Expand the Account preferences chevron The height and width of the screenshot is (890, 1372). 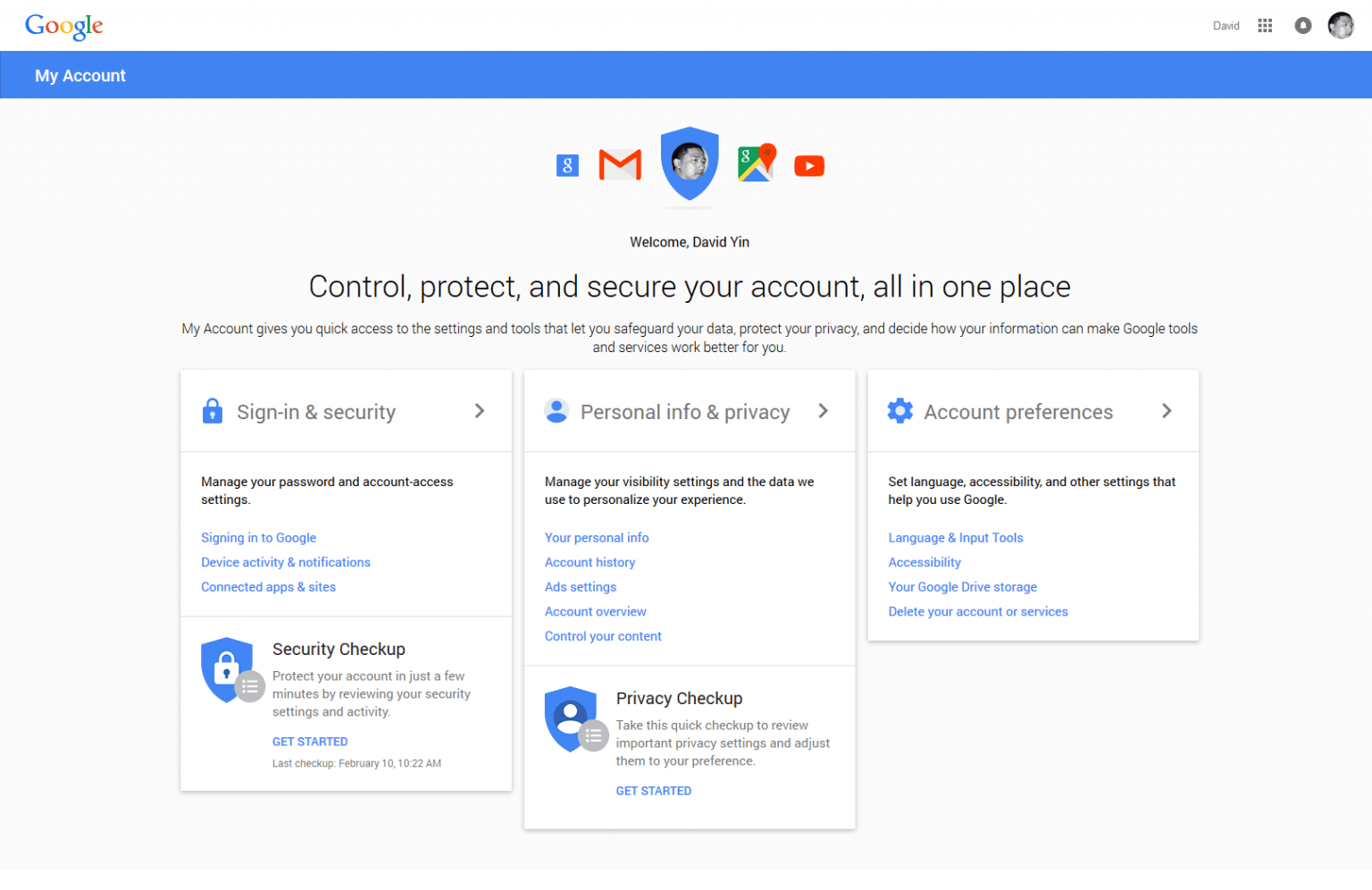click(x=1167, y=411)
